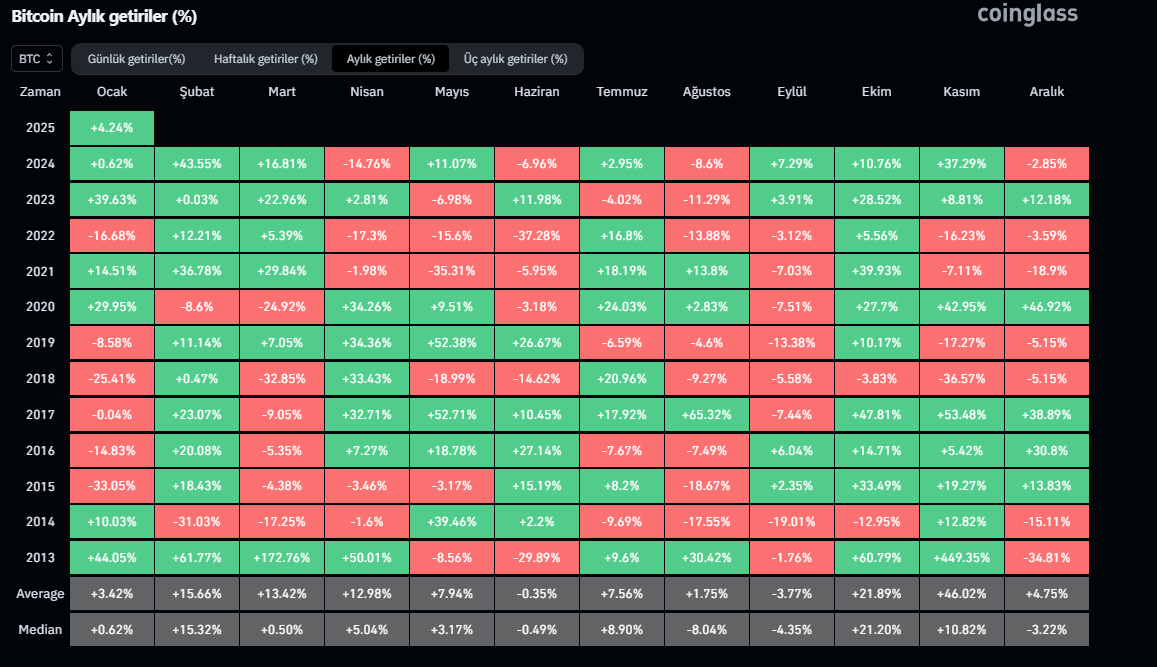Click the Median Aralık -3.22% cell
Image resolution: width=1157 pixels, height=667 pixels.
[x=1046, y=630]
